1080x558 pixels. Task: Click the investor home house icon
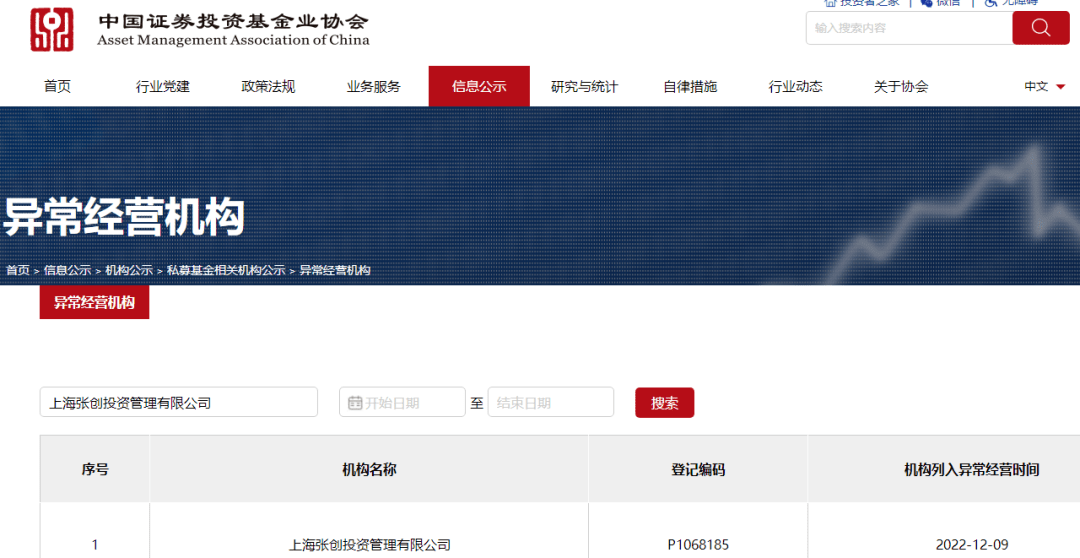(829, 3)
